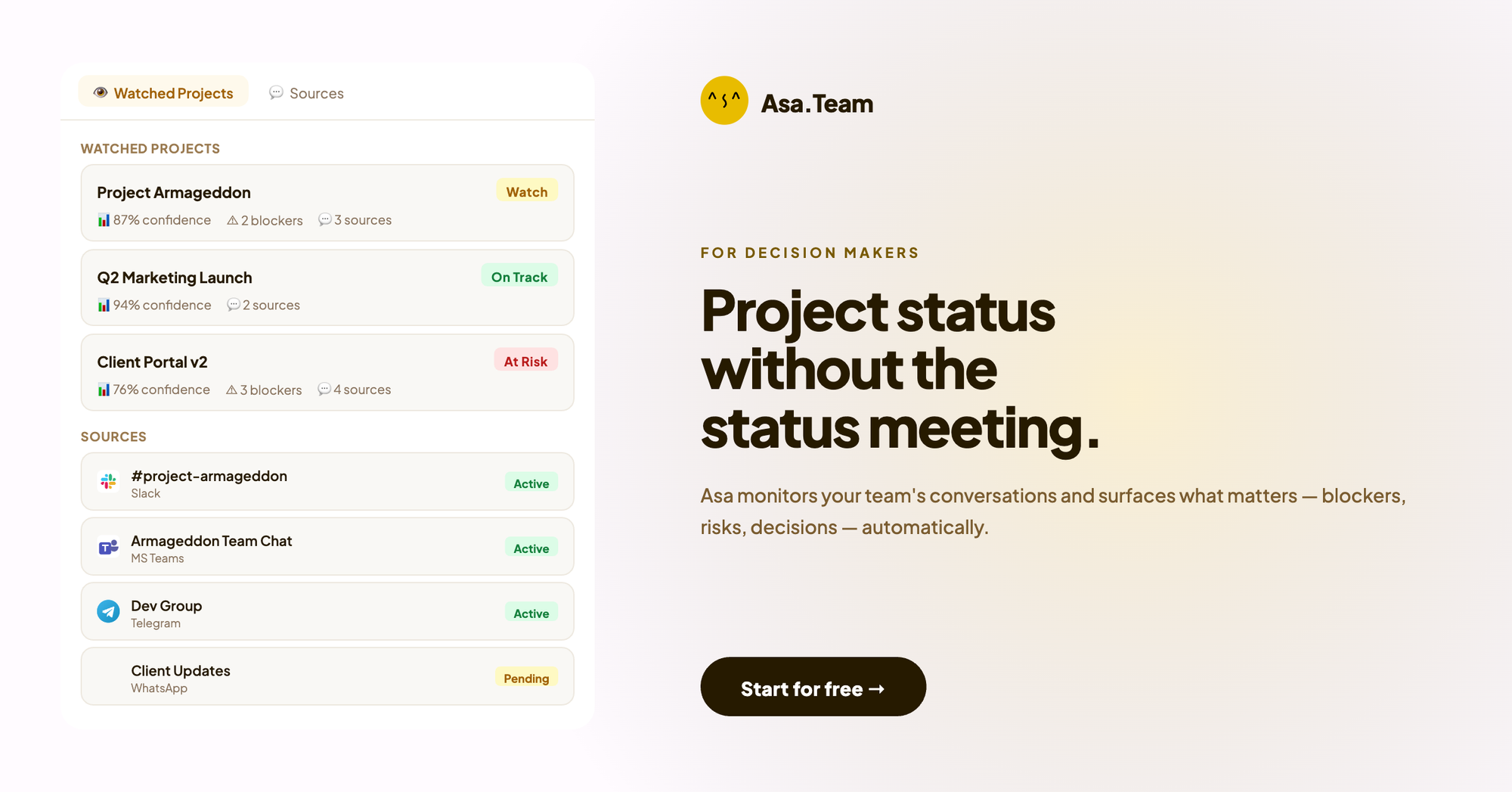1512x792 pixels.
Task: Open the Q2 Marketing Launch project card
Action: [x=327, y=288]
